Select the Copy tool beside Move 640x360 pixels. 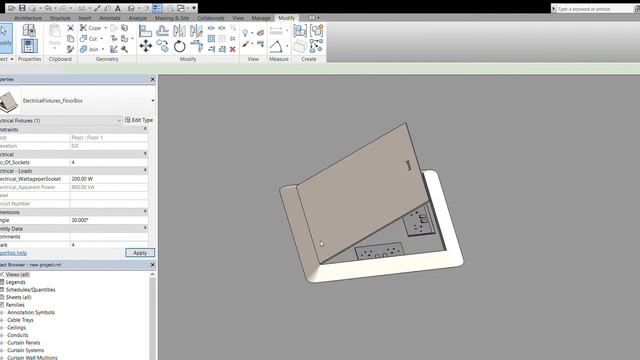point(162,46)
